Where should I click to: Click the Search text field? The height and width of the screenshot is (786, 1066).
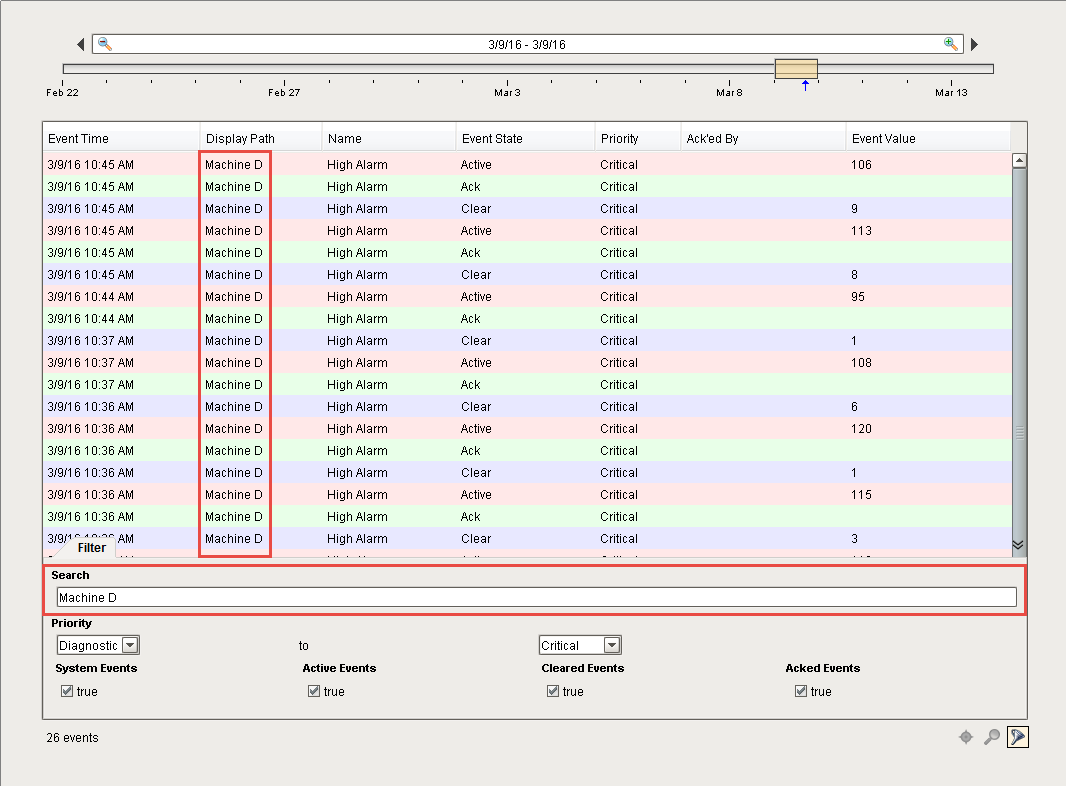(536, 598)
